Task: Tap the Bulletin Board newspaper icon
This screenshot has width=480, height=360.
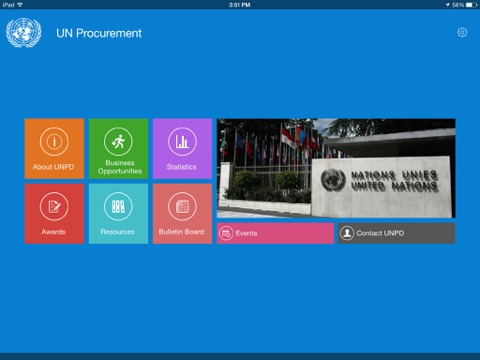Action: tap(182, 206)
